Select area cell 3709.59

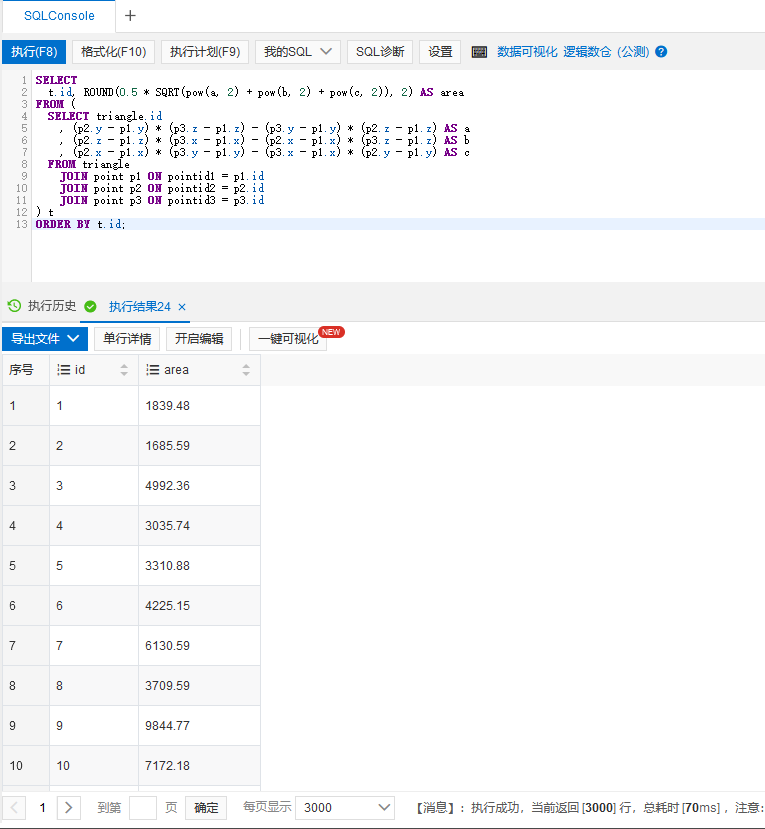199,686
